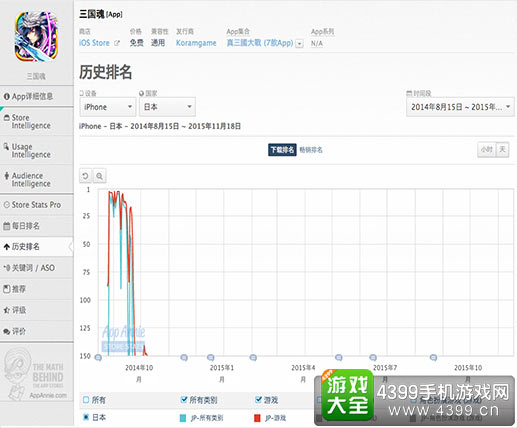This screenshot has width=517, height=428.
Task: Switch chart granularity to 天
Action: click(x=502, y=150)
